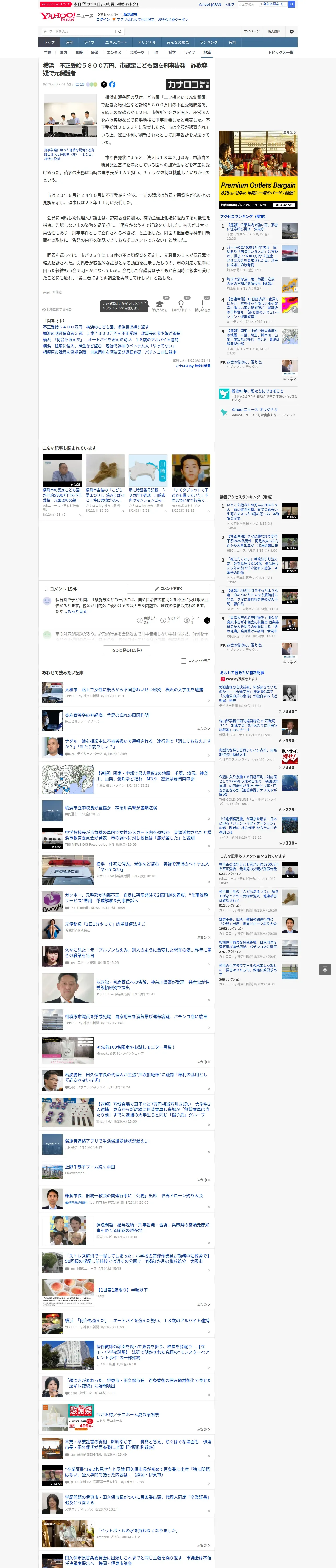Open the 国内 category
Image resolution: width=336 pixels, height=1568 pixels.
[63, 52]
